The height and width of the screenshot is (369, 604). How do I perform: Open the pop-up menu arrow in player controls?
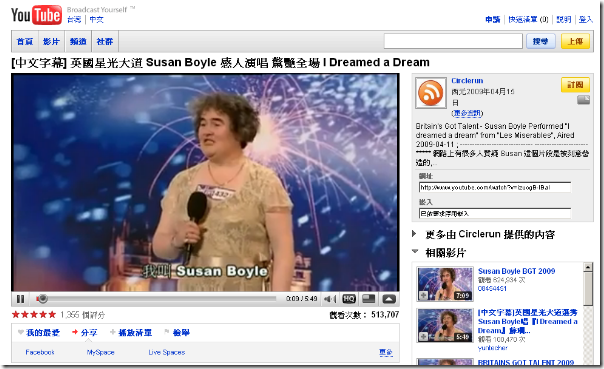[x=389, y=299]
